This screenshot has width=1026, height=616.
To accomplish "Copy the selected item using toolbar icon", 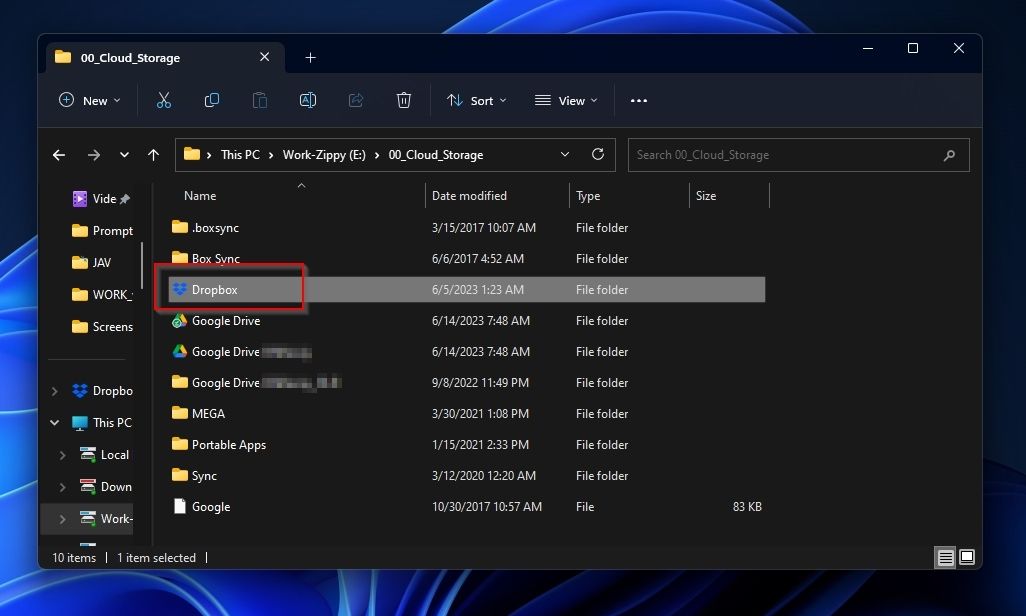I will 211,100.
